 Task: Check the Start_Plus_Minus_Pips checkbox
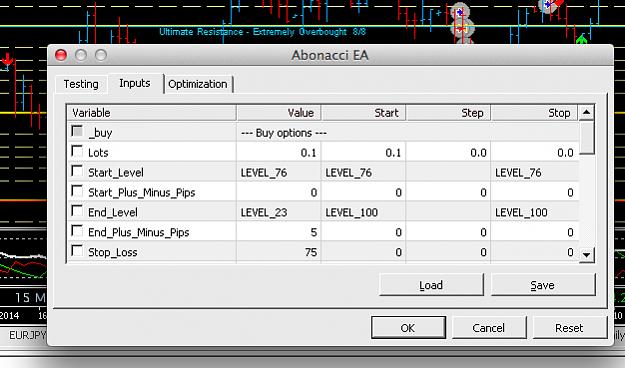click(77, 191)
